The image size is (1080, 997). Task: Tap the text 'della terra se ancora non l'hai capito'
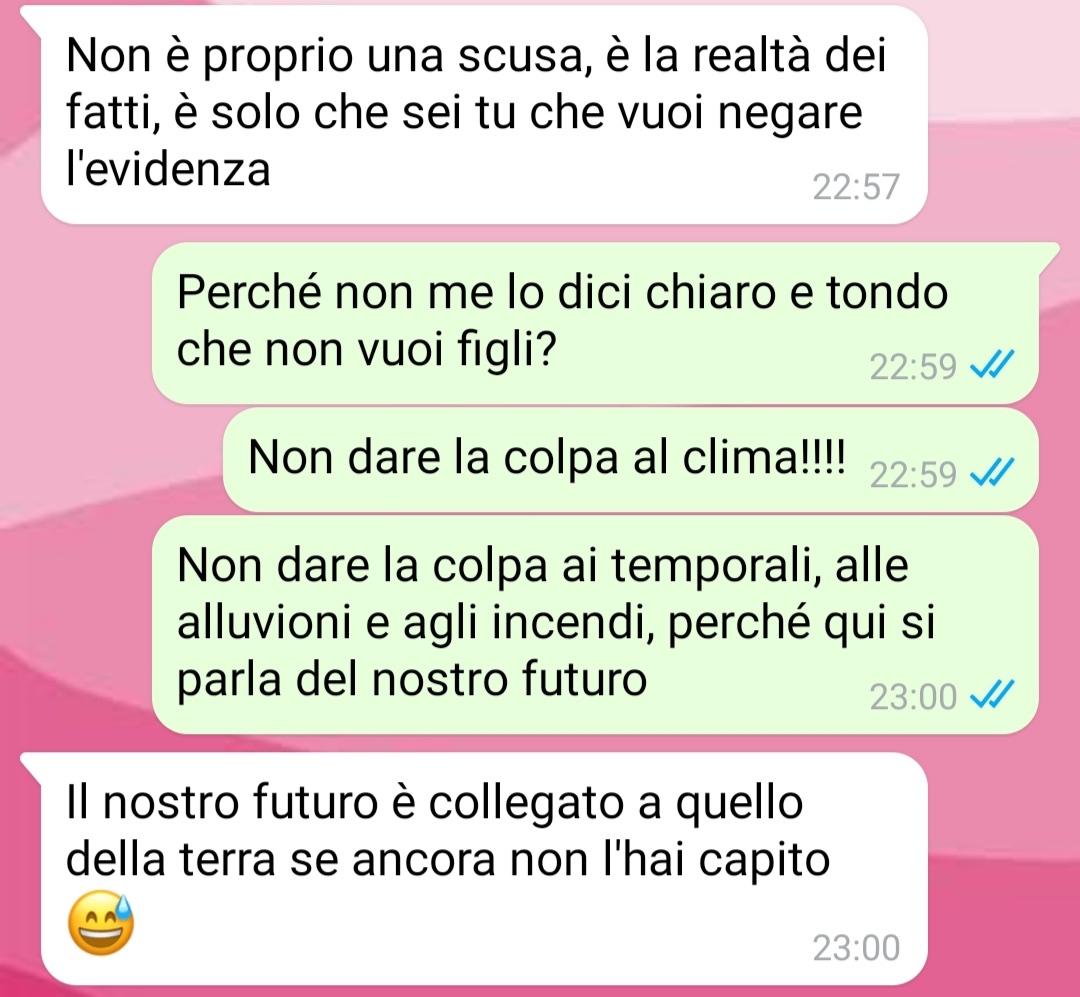pos(448,860)
